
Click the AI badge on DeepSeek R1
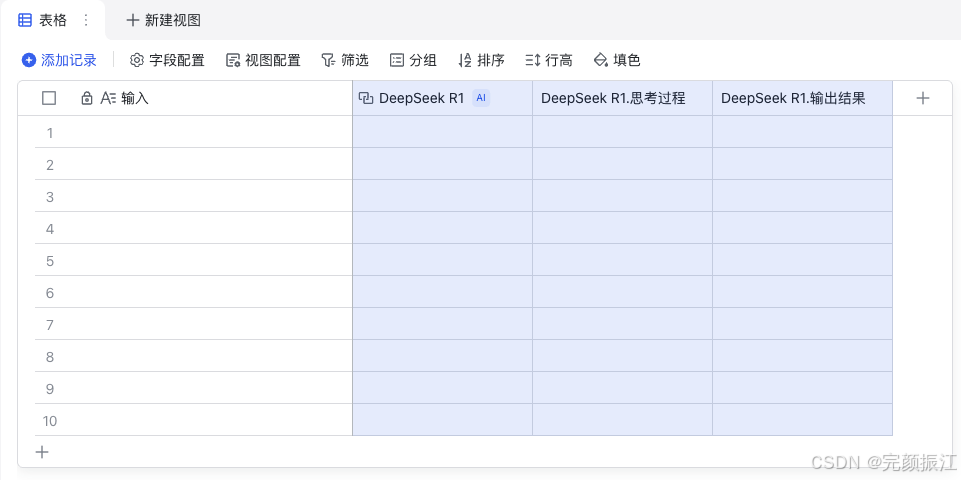click(x=481, y=98)
